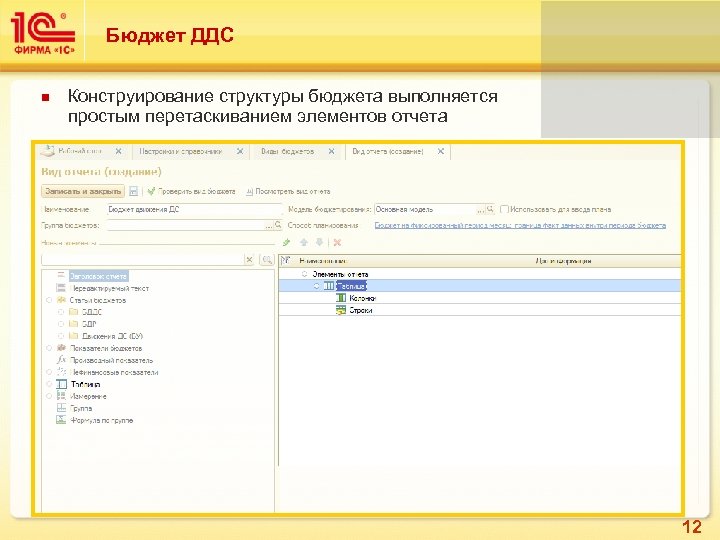Viewport: 720px width, 540px height.
Task: Expand Нефинансовые показатели tree node
Action: (x=49, y=372)
